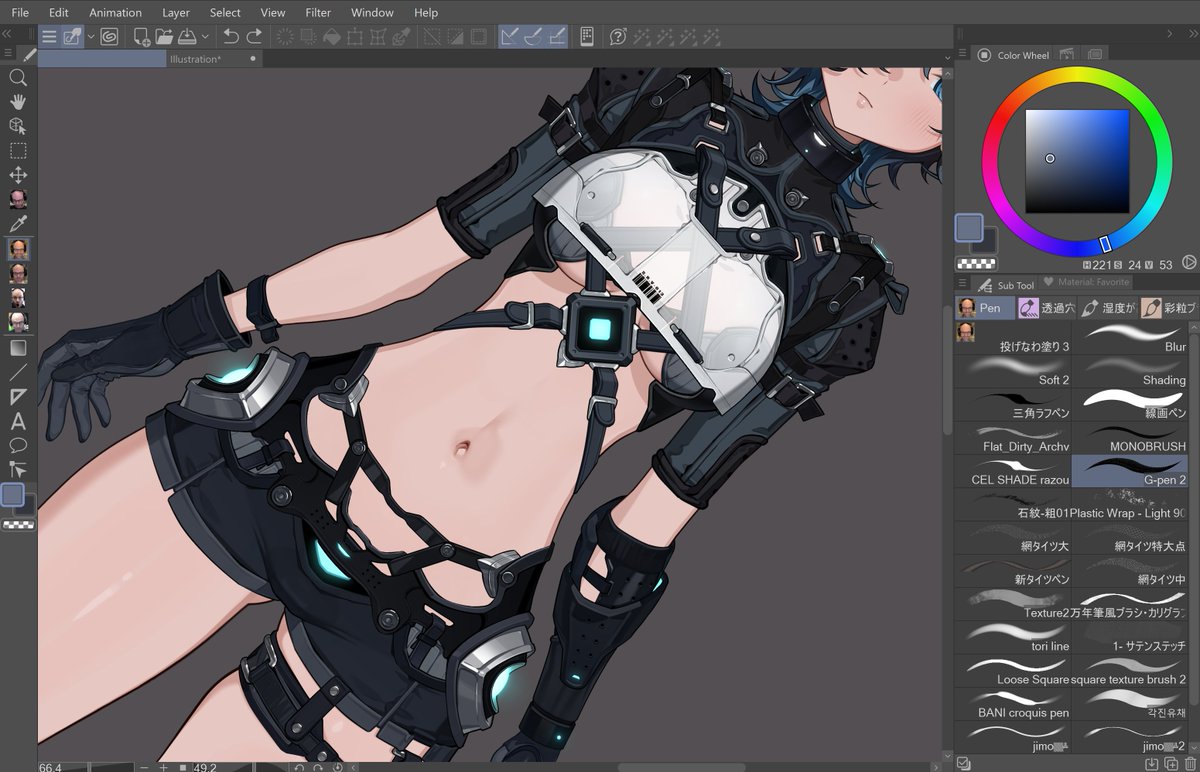The image size is (1200, 772).
Task: Select the rectangular Marquee selection tool
Action: pyautogui.click(x=17, y=150)
